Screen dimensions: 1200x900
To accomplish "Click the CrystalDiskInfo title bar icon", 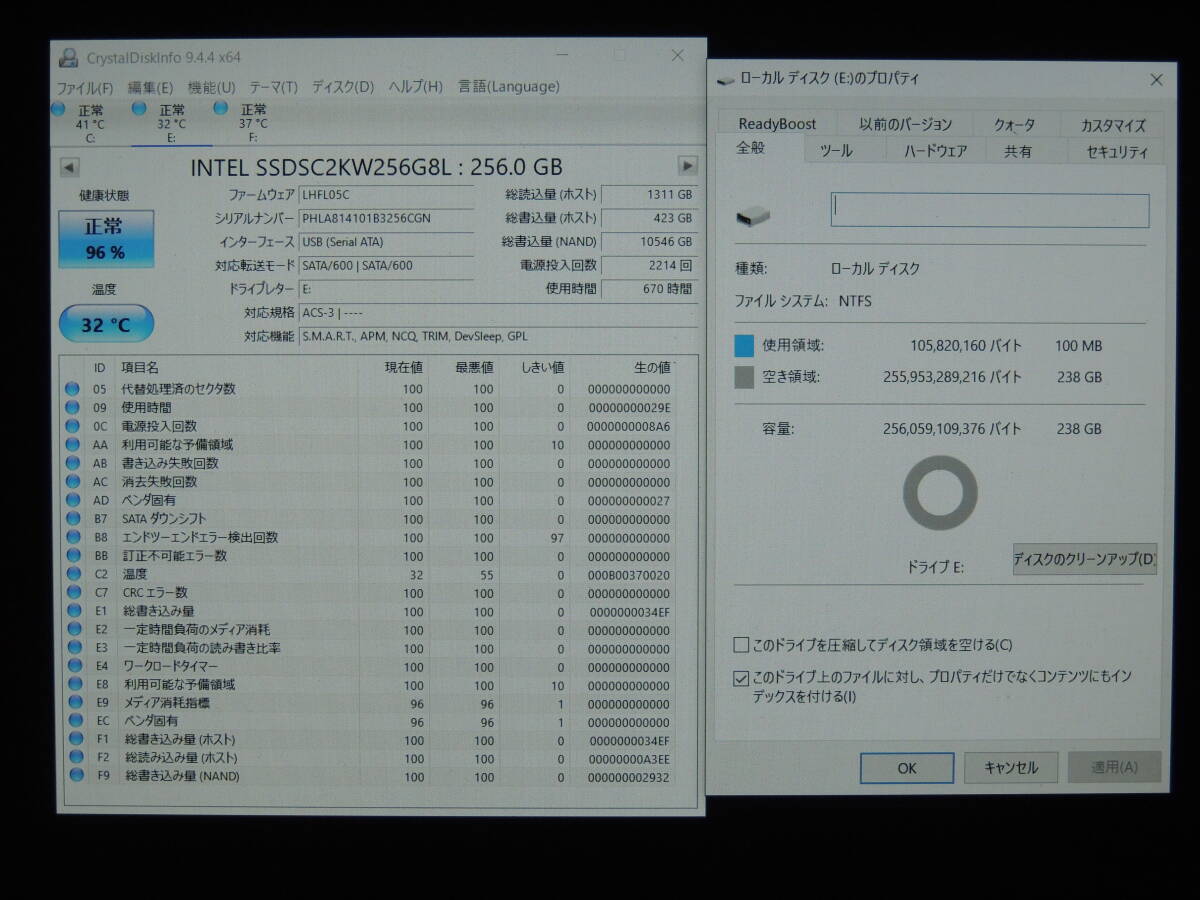I will (68, 57).
